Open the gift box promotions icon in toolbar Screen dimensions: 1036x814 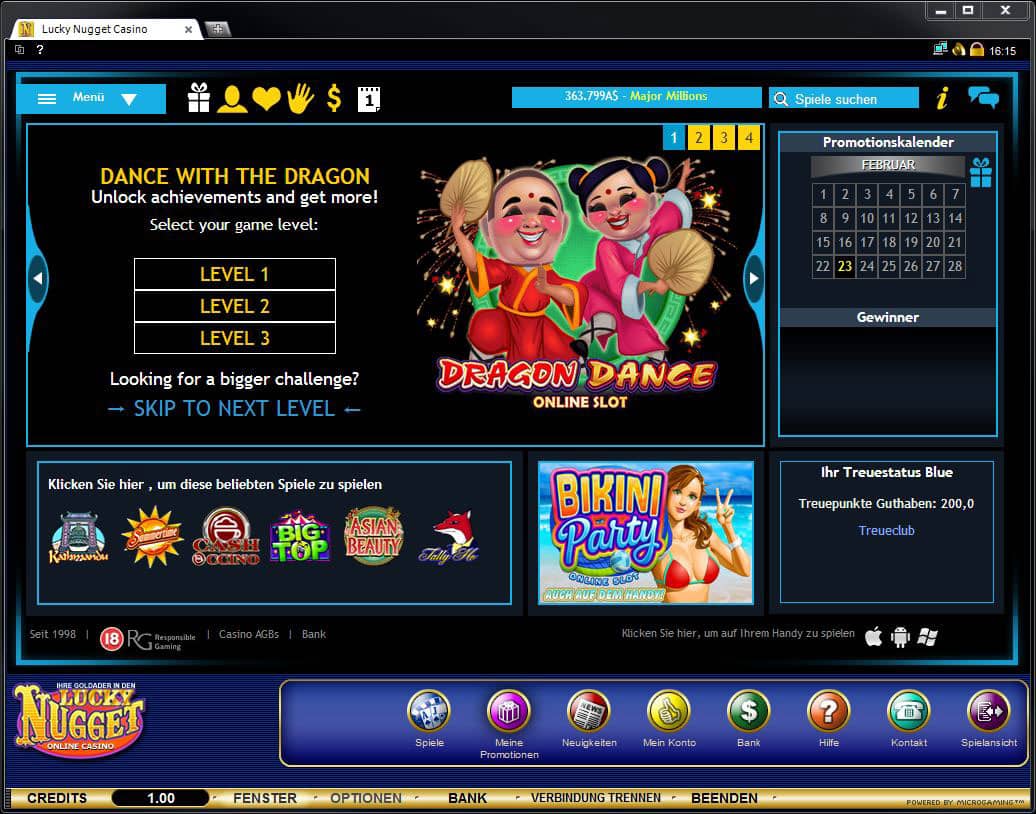tap(198, 98)
